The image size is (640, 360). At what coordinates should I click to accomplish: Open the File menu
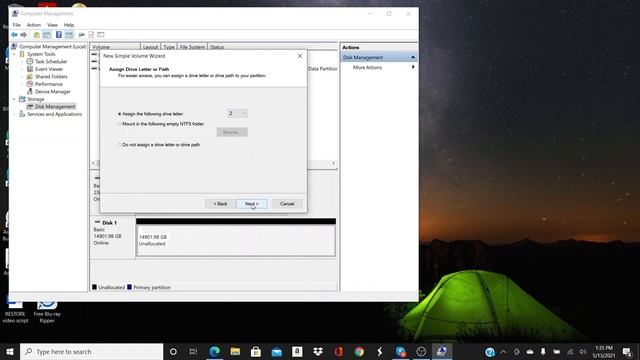click(x=17, y=25)
